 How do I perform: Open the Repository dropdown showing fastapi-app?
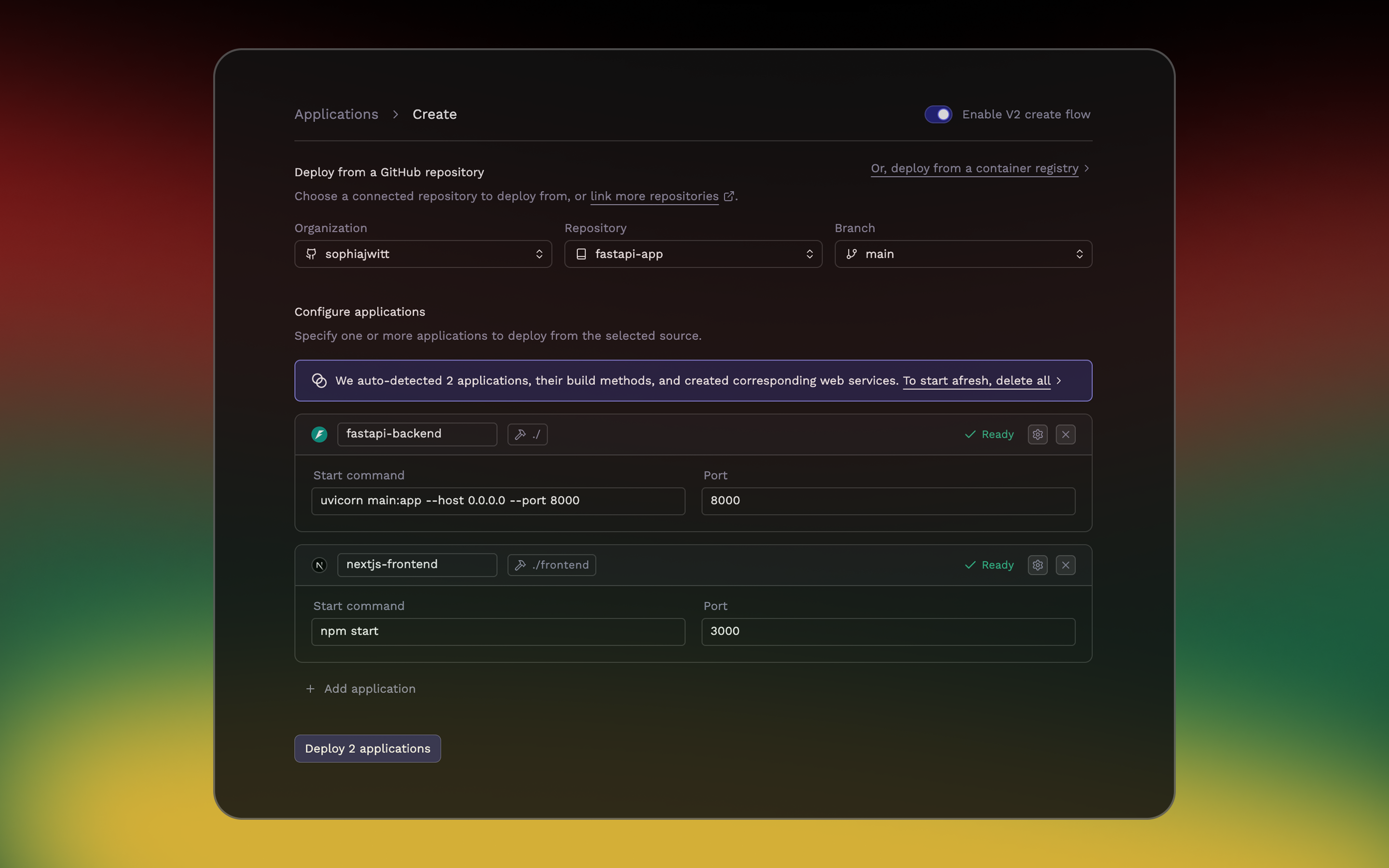tap(693, 254)
